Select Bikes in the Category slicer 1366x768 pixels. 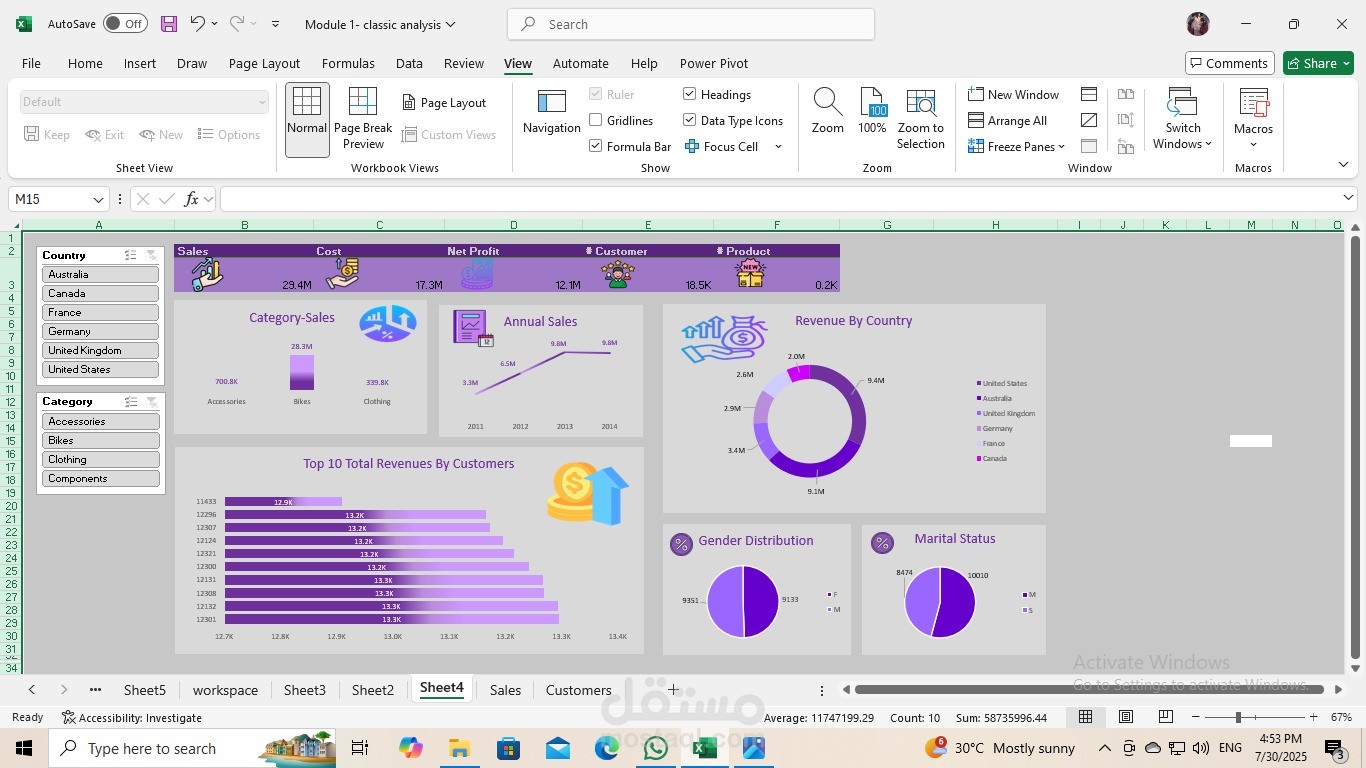(99, 440)
